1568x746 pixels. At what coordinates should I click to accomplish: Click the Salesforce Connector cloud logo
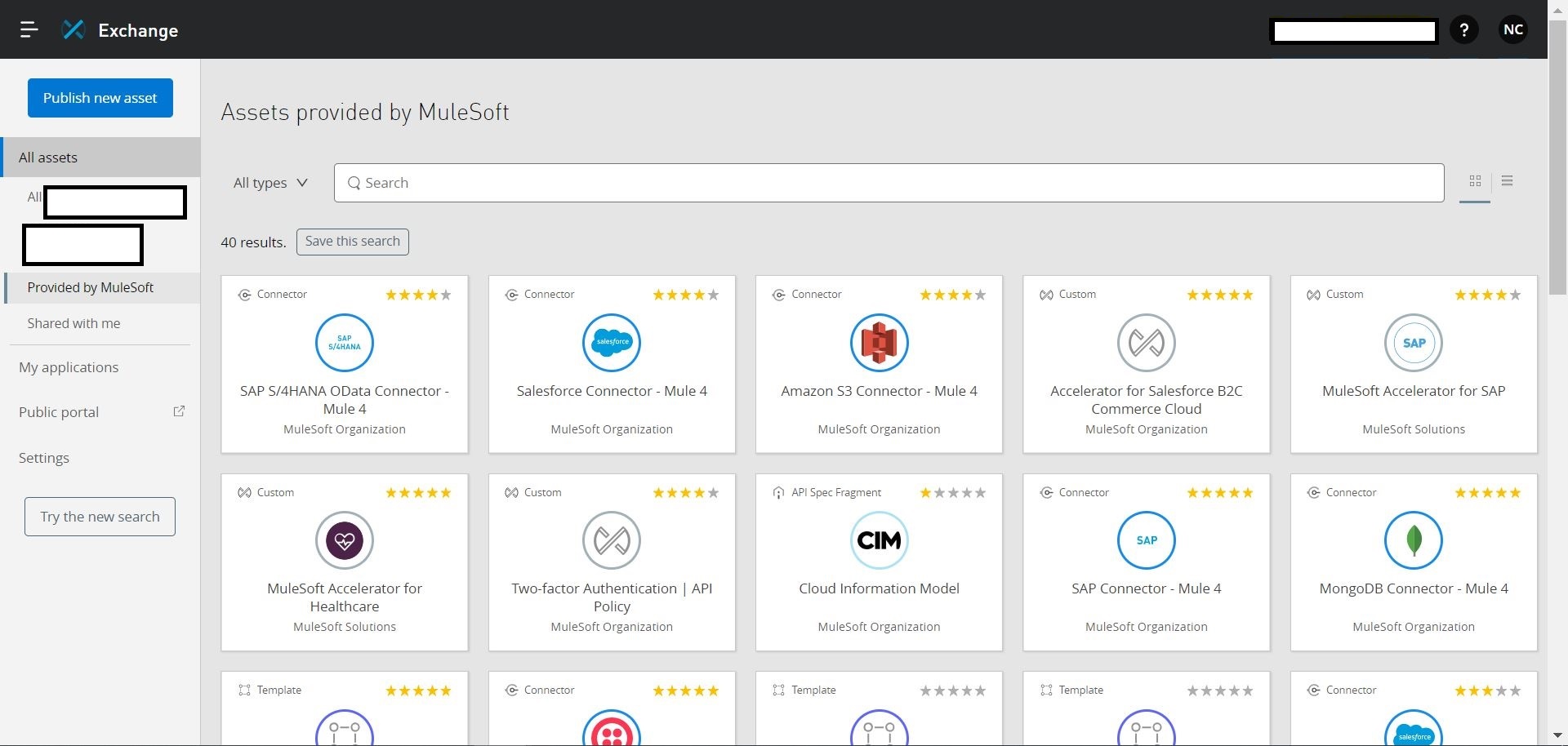coord(612,343)
